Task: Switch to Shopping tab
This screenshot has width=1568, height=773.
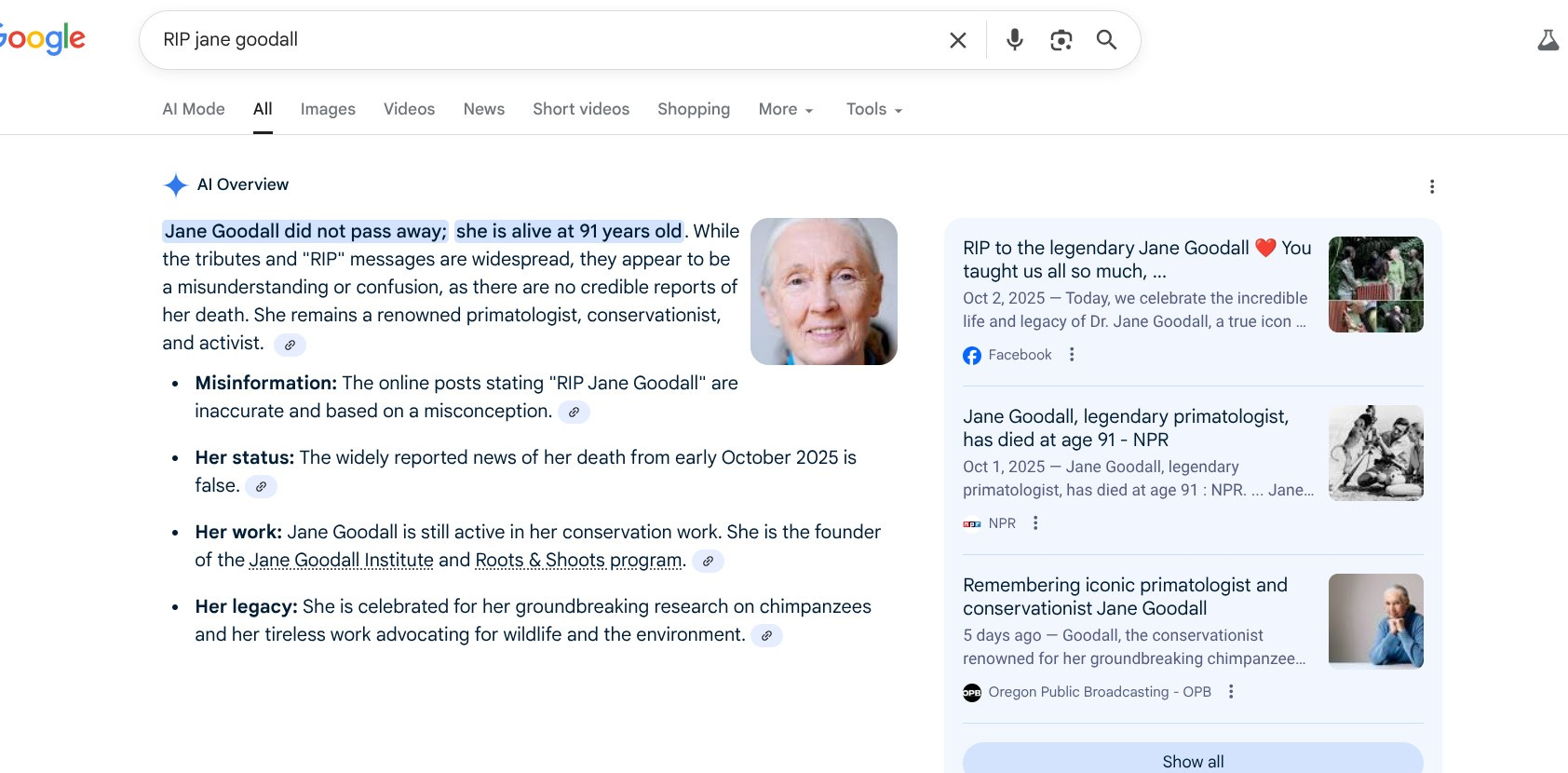Action: [x=694, y=109]
